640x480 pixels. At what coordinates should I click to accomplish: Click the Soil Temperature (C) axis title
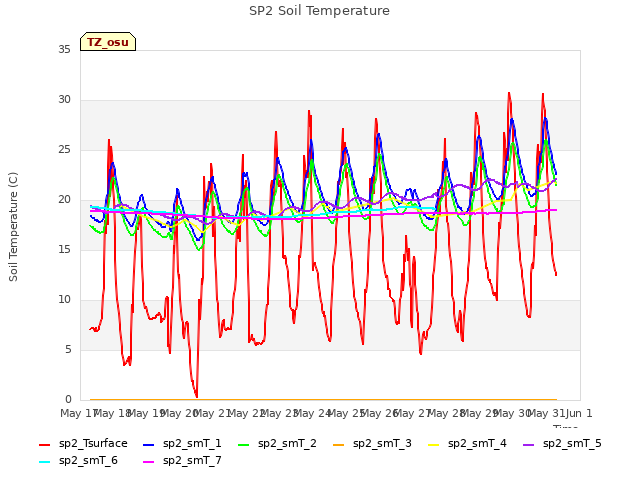(13, 227)
